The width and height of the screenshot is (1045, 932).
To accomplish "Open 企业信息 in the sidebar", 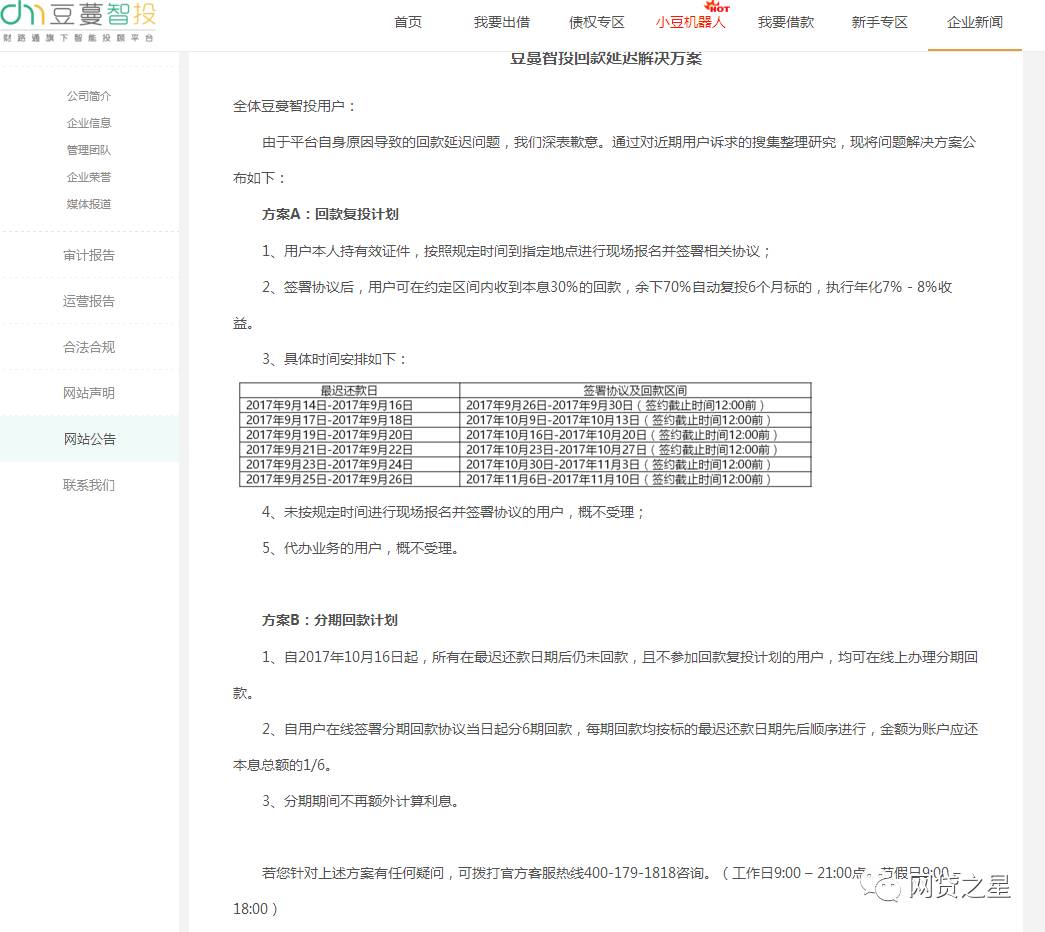I will 89,123.
